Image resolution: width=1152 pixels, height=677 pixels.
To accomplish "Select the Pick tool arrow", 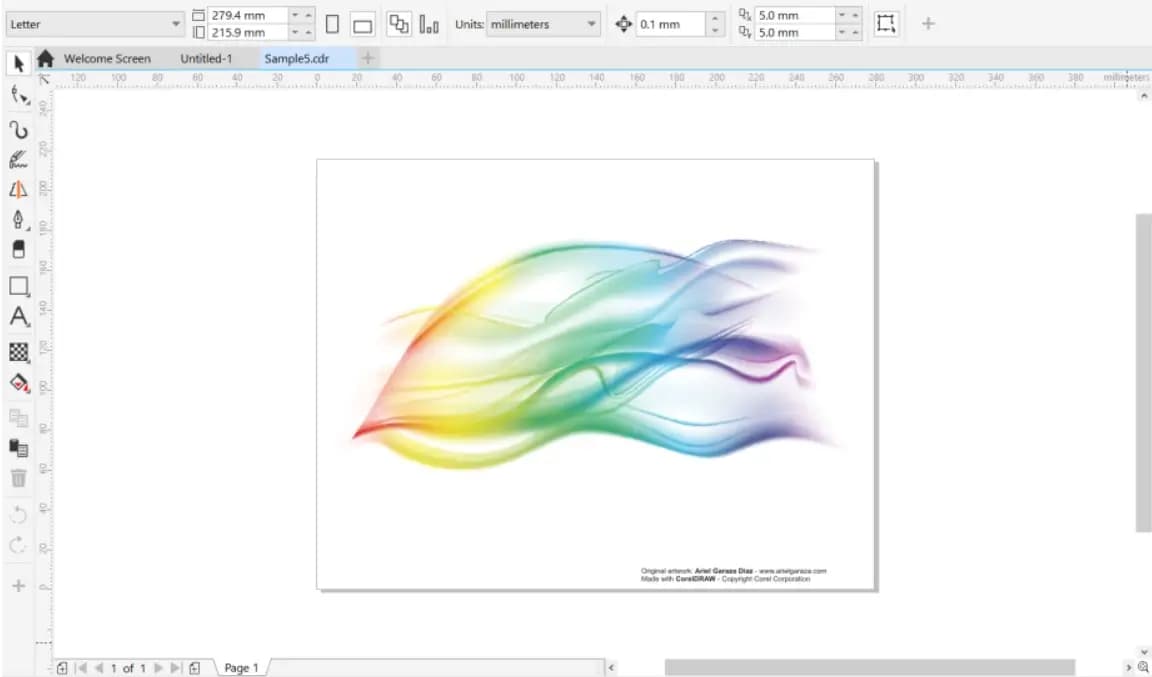I will 18,64.
